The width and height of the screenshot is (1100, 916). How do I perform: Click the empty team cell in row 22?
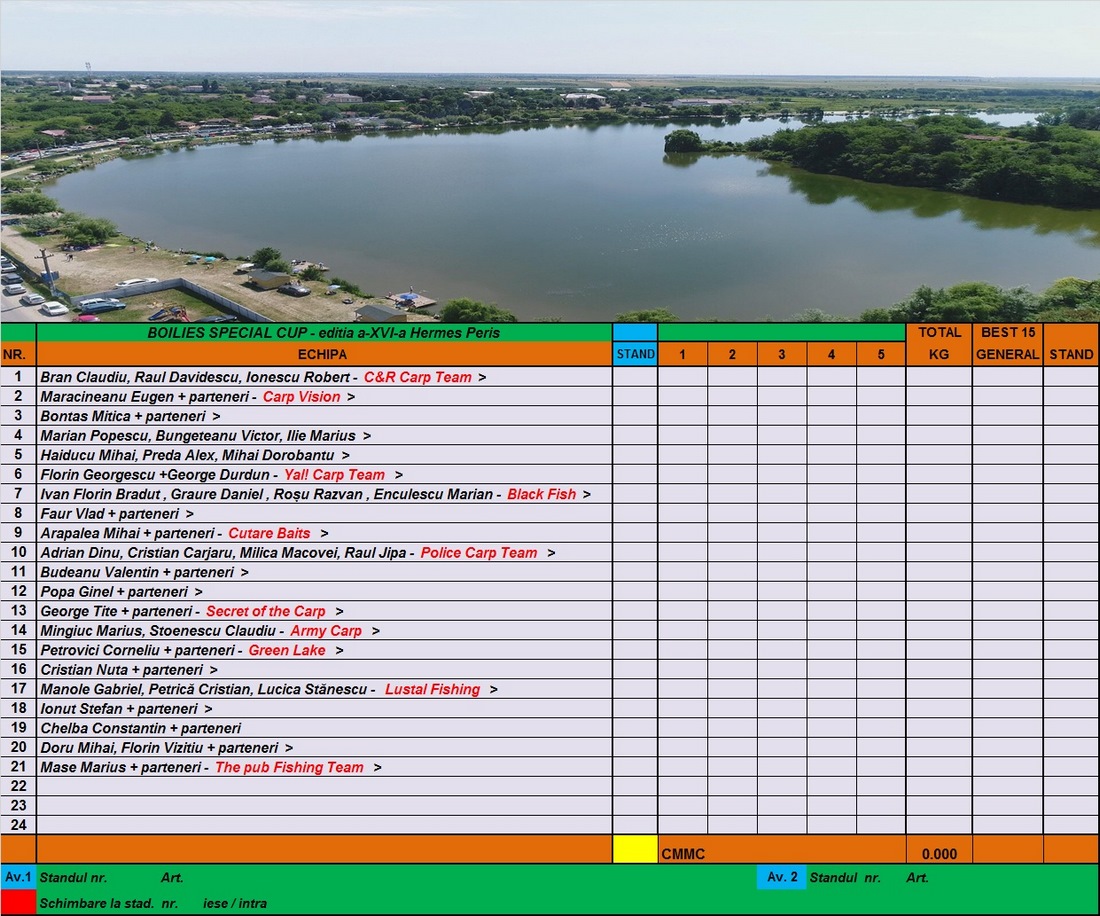coord(323,787)
